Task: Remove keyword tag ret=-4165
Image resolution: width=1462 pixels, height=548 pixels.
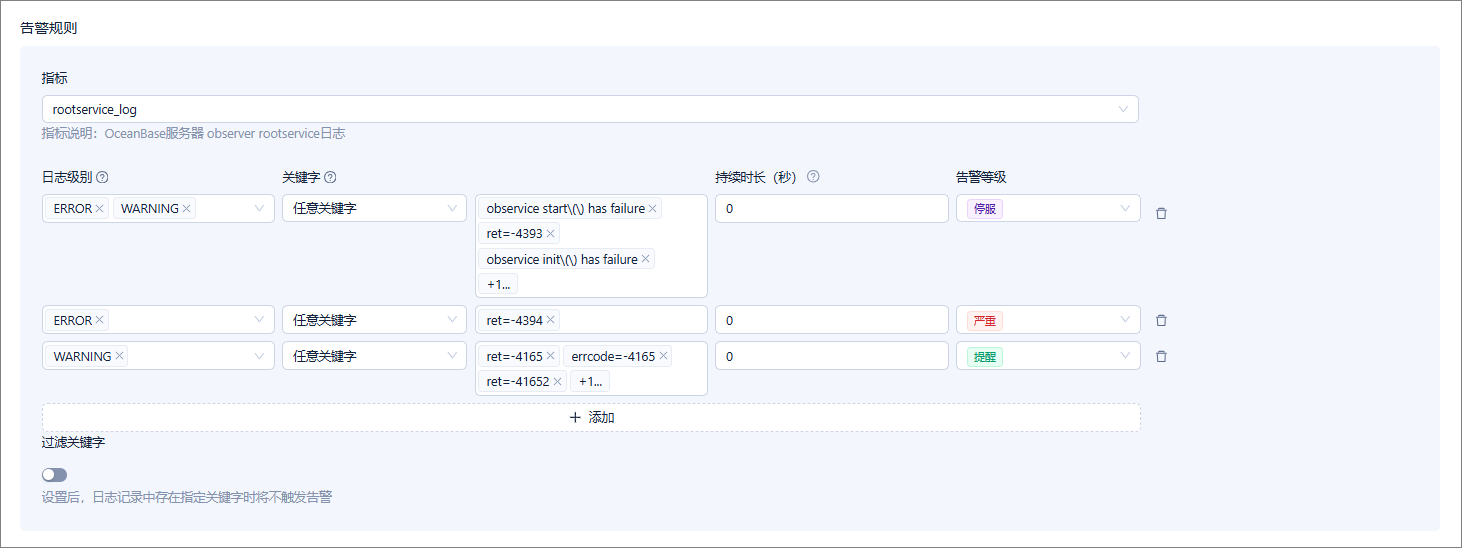Action: [x=550, y=356]
